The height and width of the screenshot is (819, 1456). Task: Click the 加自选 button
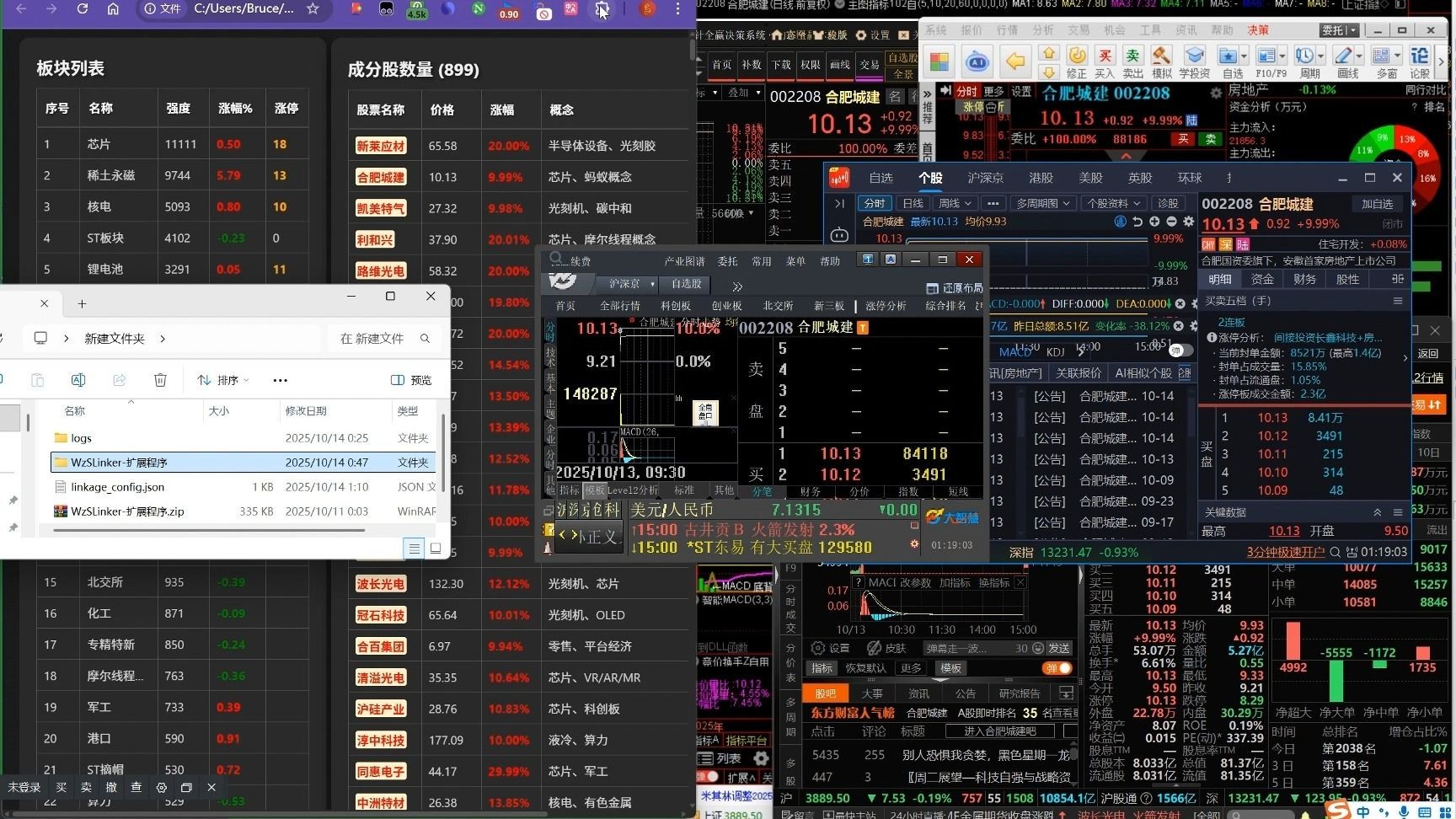(x=1377, y=204)
